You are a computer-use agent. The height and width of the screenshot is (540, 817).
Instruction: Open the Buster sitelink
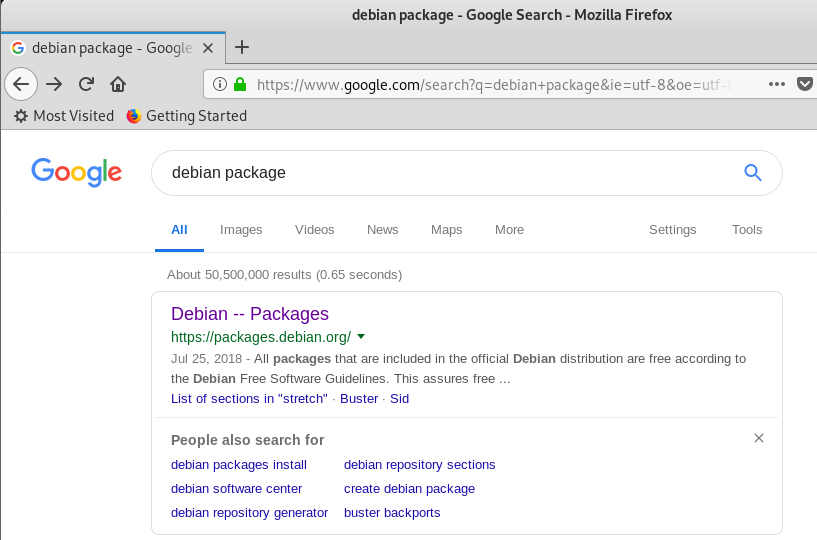(x=359, y=399)
